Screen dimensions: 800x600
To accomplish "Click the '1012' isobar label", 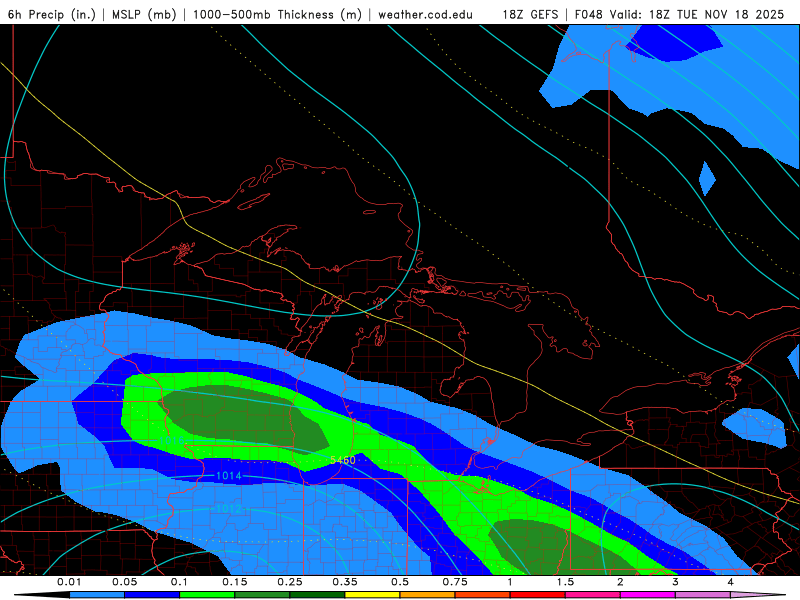I will pos(229,509).
